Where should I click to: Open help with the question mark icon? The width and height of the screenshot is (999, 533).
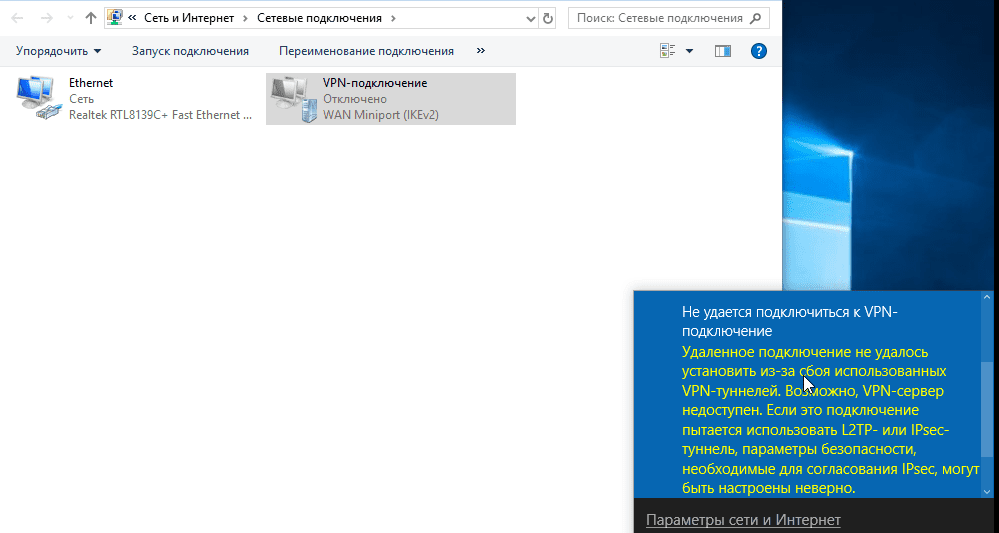(758, 51)
